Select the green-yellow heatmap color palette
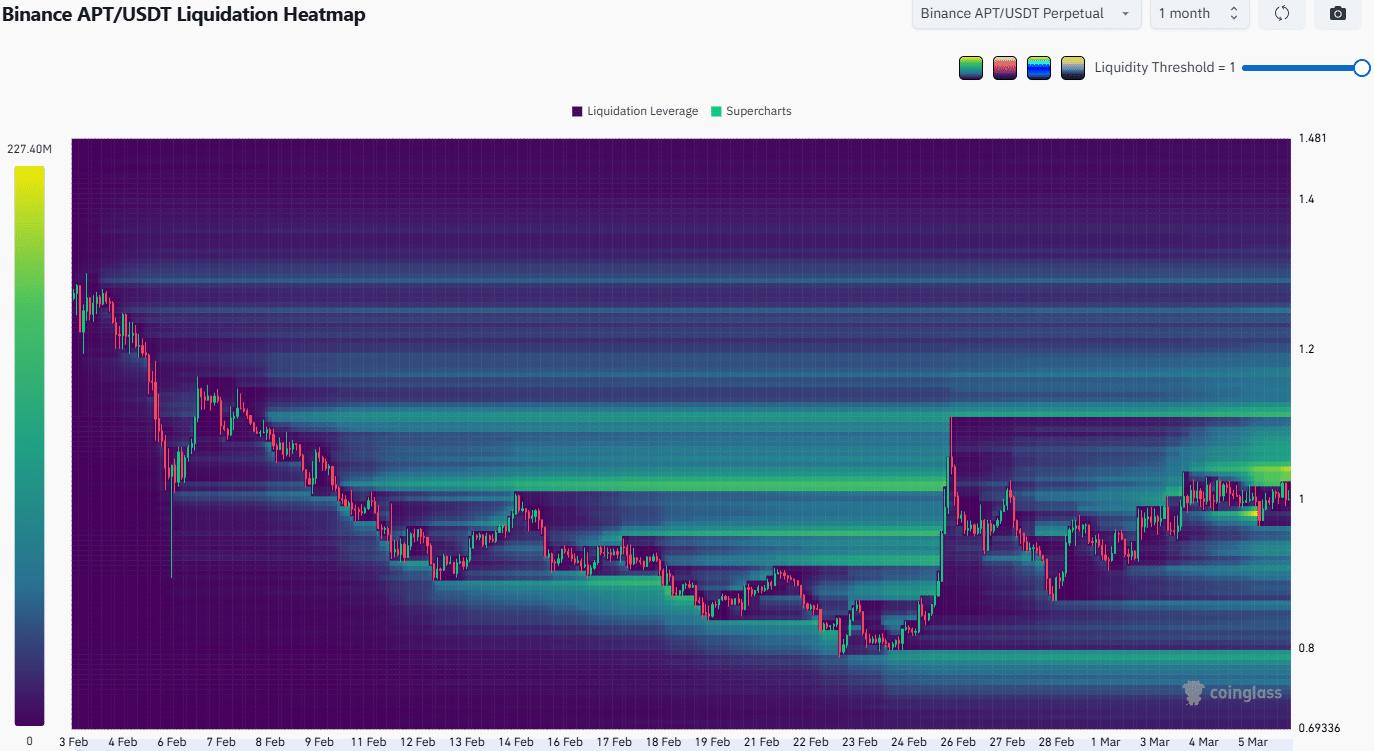The height and width of the screenshot is (751, 1374). click(x=970, y=67)
